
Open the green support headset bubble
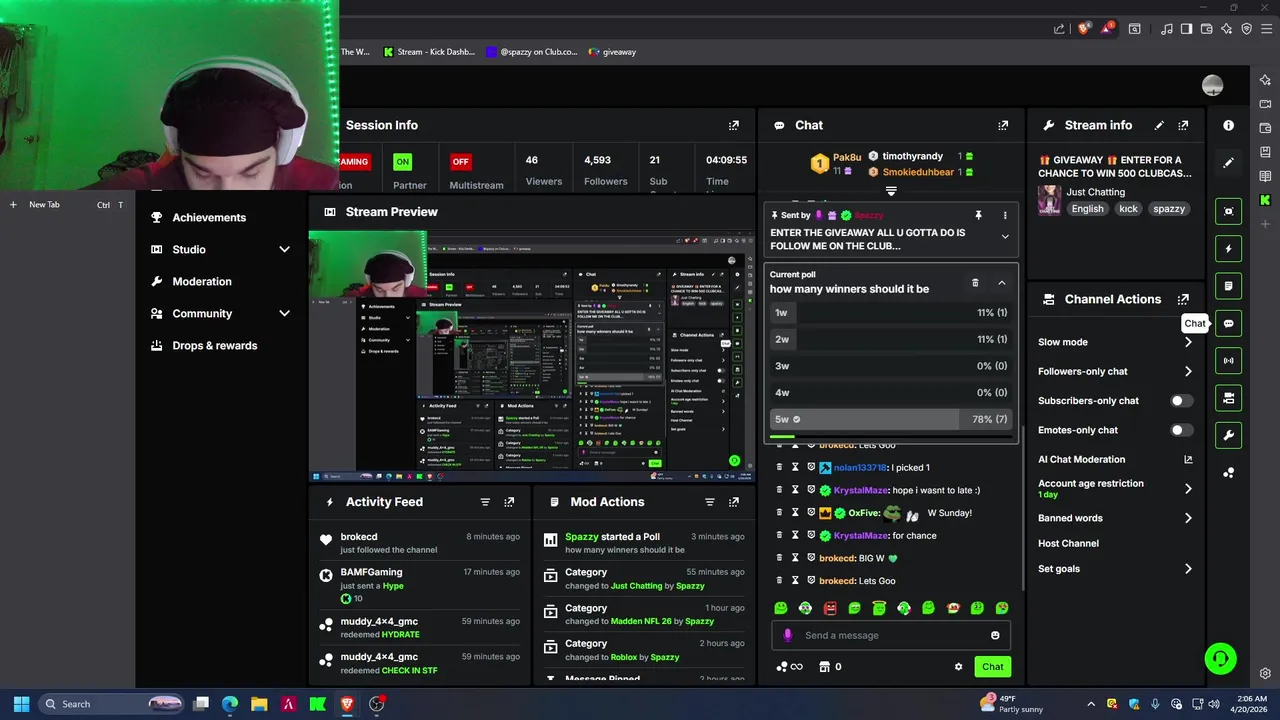coord(1220,659)
